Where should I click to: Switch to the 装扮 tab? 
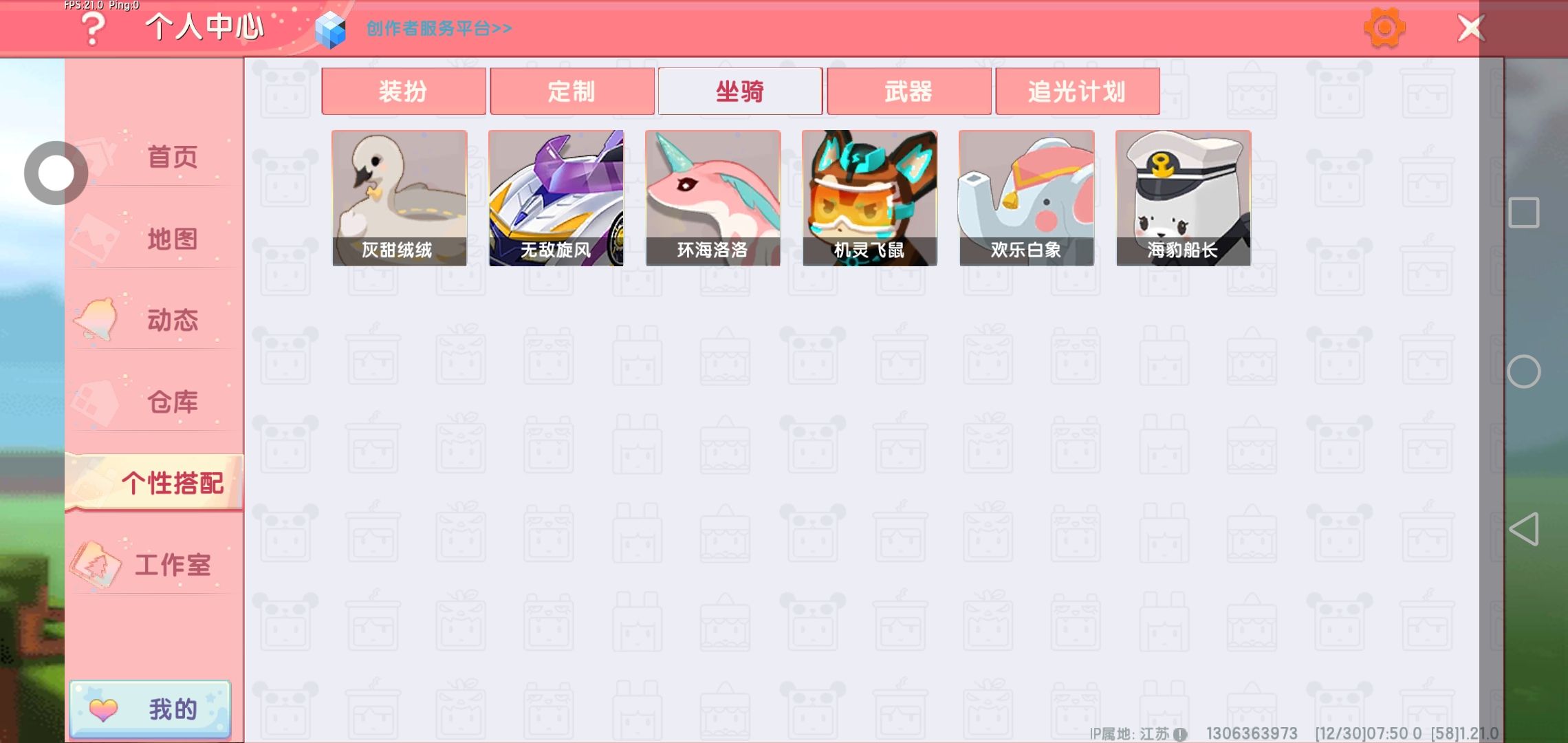pos(404,91)
